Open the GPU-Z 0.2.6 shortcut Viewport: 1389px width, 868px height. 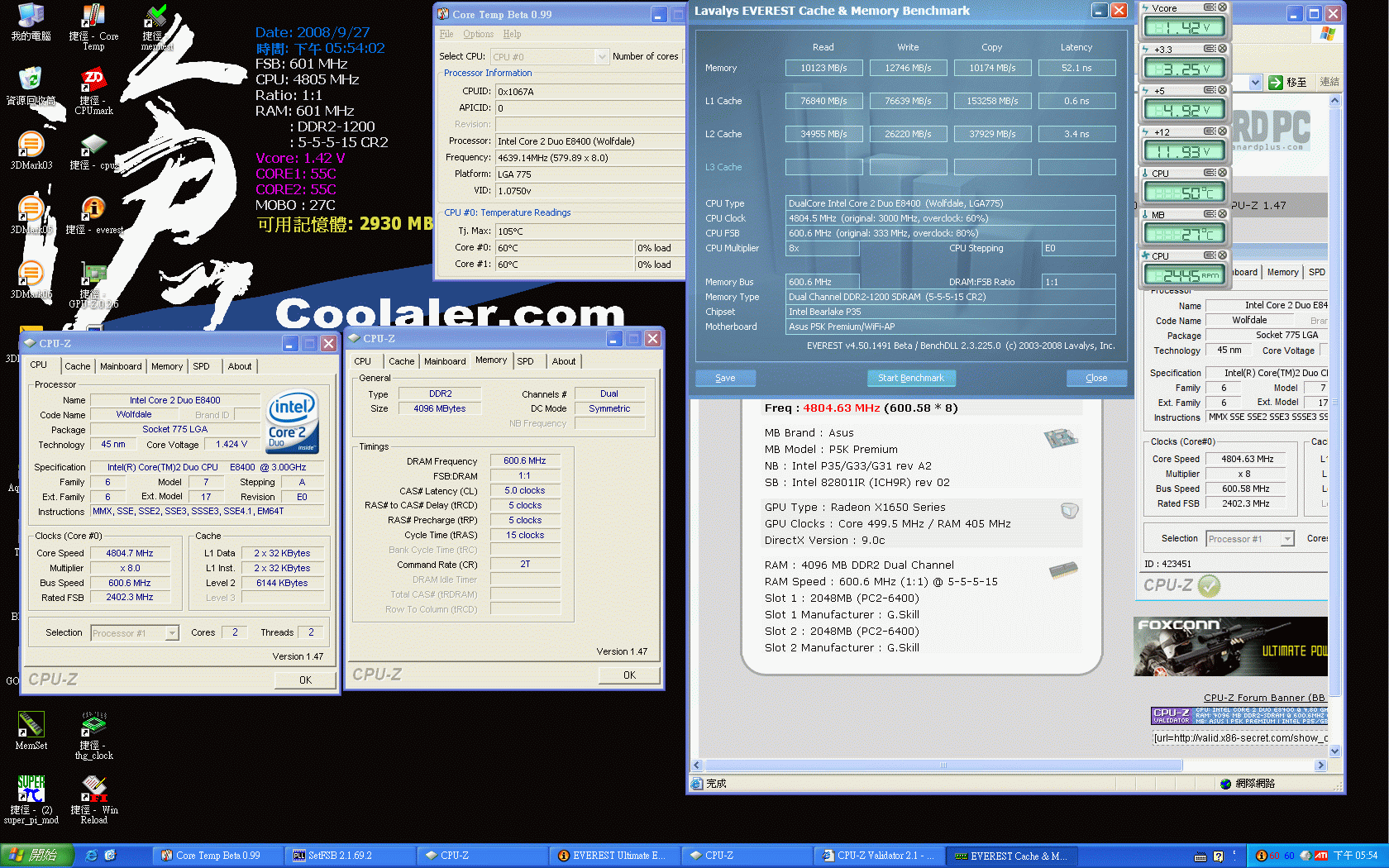coord(93,285)
